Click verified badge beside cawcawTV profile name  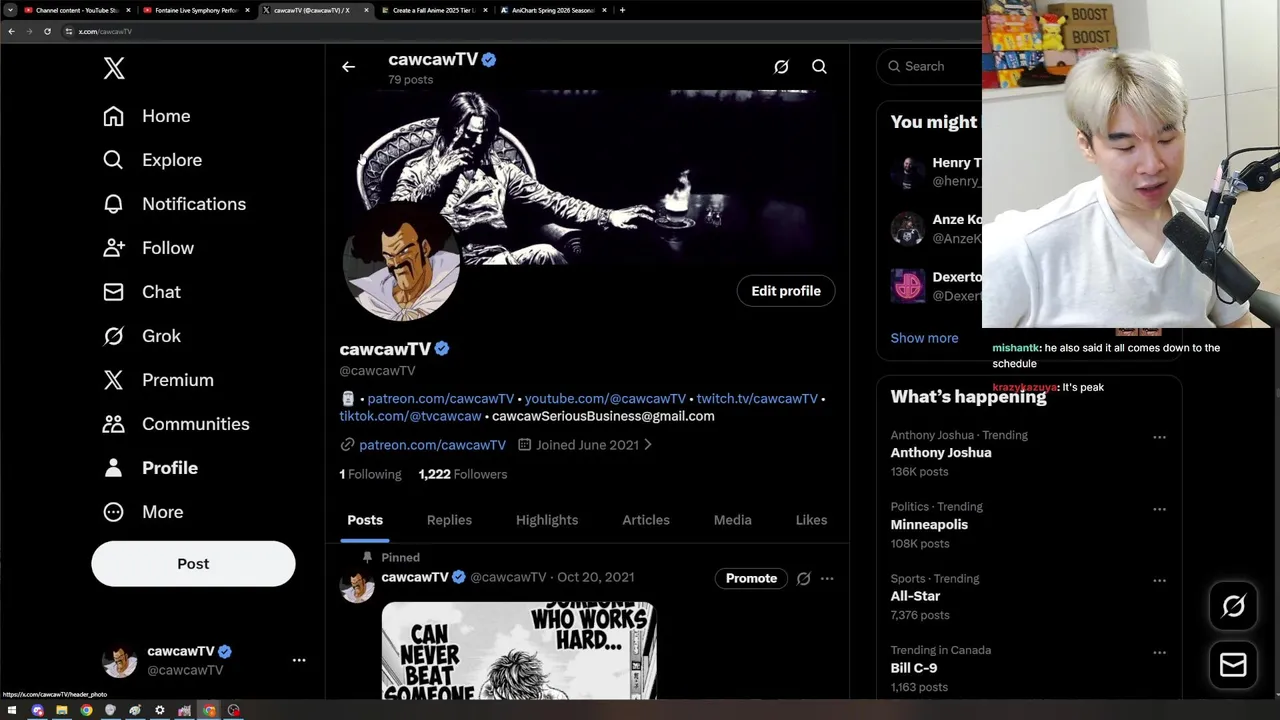(x=442, y=349)
